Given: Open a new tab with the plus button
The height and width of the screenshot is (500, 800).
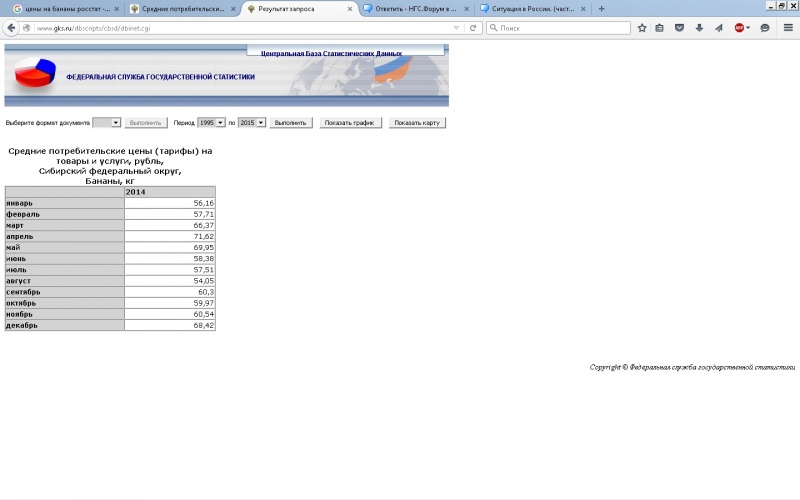Looking at the screenshot, I should click(601, 8).
